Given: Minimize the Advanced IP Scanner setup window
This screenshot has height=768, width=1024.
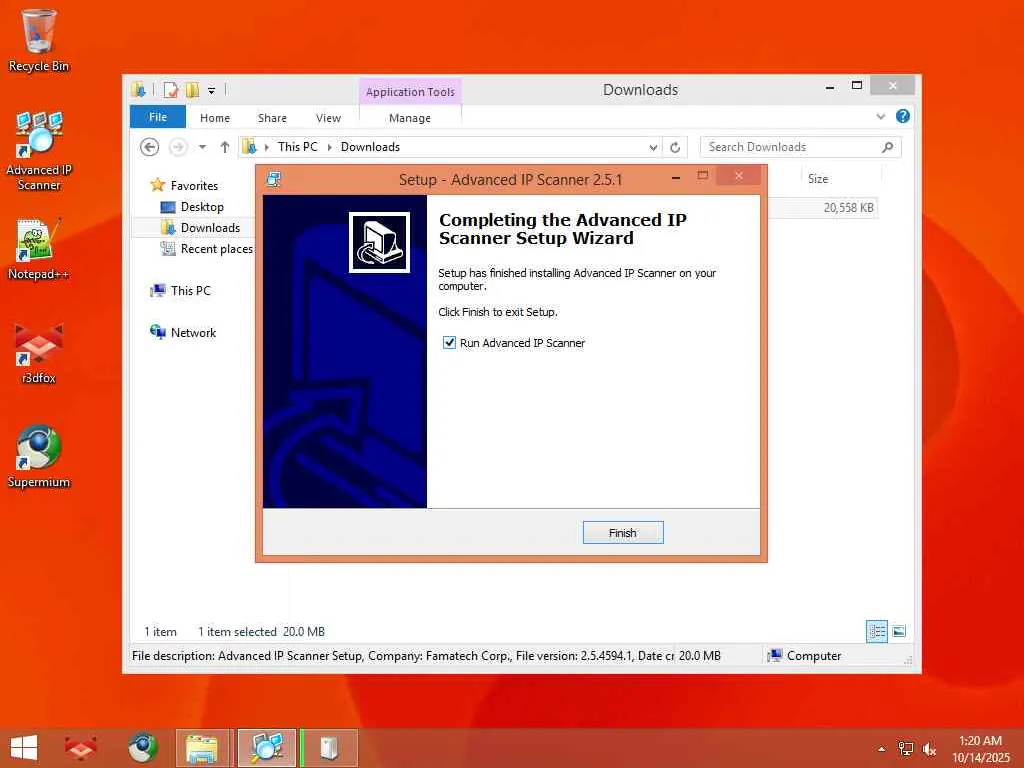Looking at the screenshot, I should [676, 177].
